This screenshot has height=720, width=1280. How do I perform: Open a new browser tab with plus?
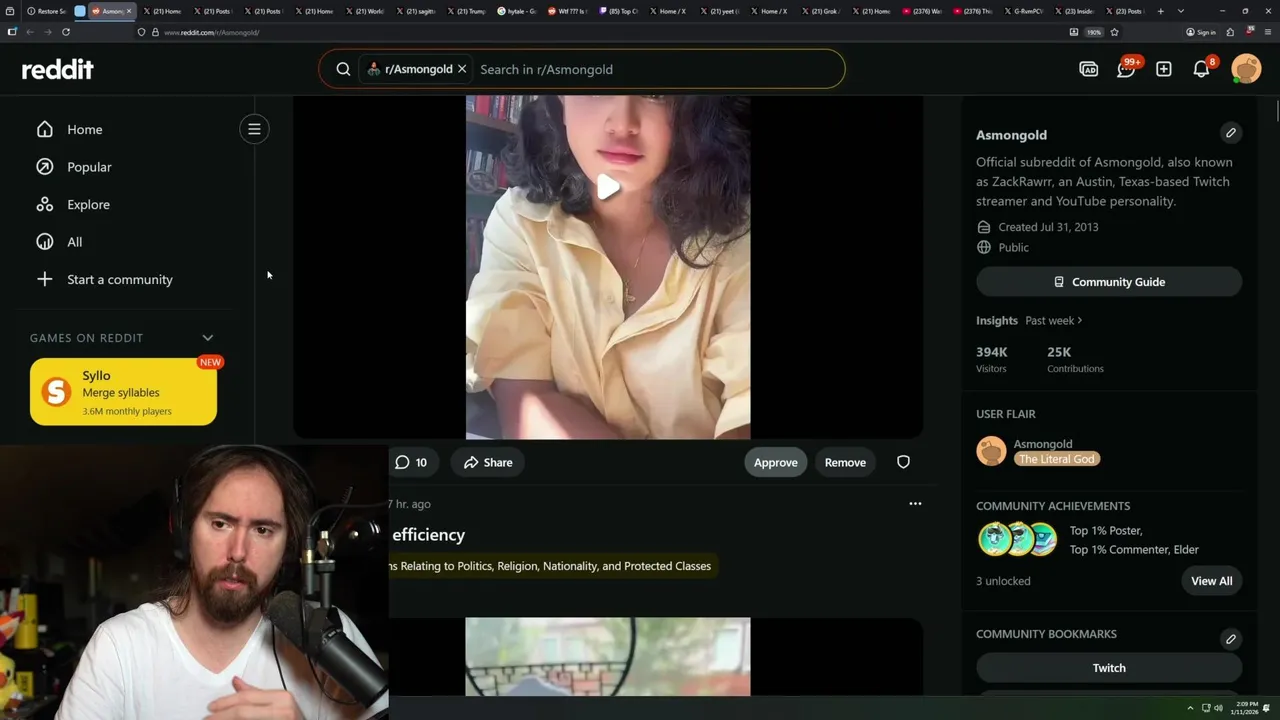[1160, 11]
